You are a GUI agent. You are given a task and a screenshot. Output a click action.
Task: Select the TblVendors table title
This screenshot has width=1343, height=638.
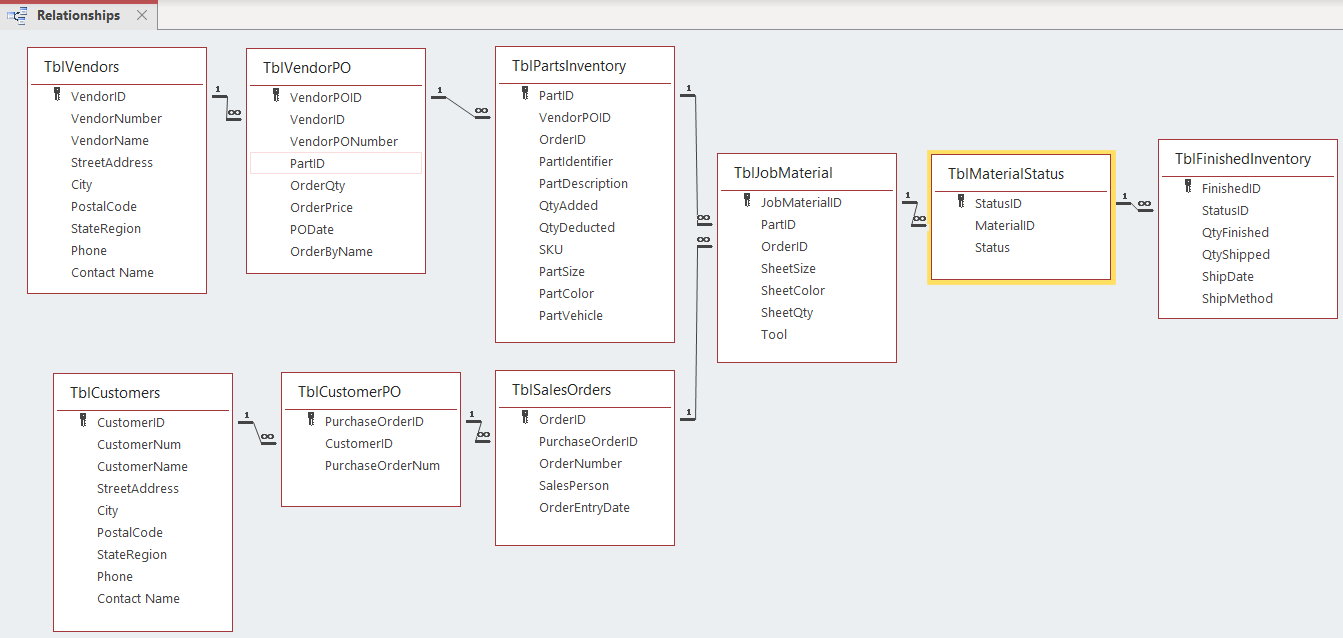[x=82, y=67]
